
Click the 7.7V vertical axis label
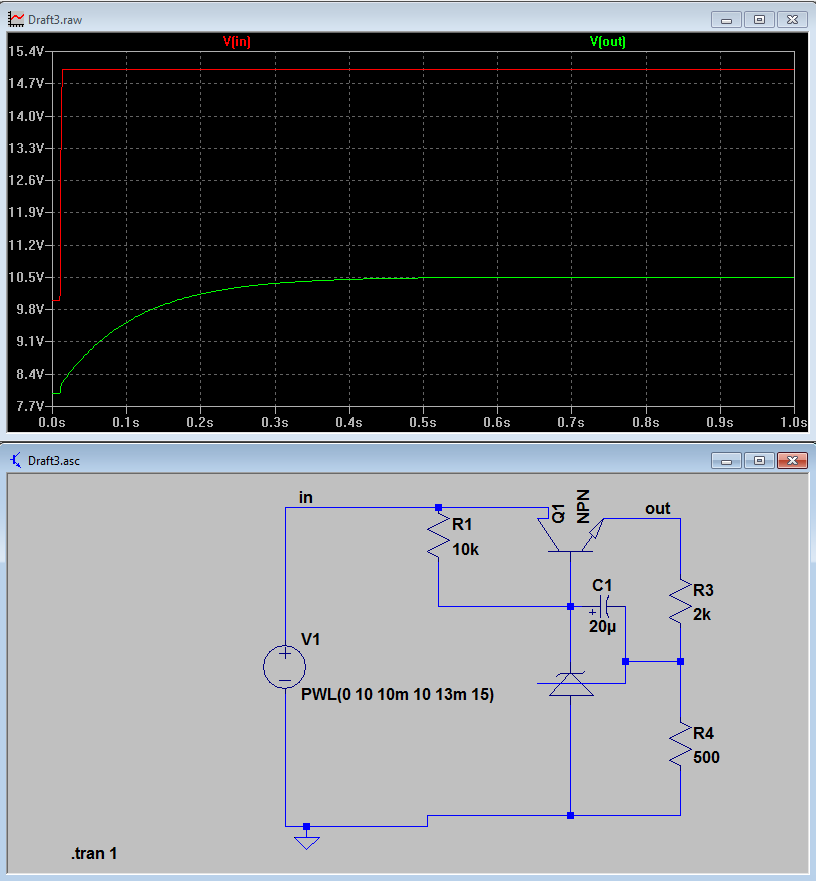pos(29,406)
